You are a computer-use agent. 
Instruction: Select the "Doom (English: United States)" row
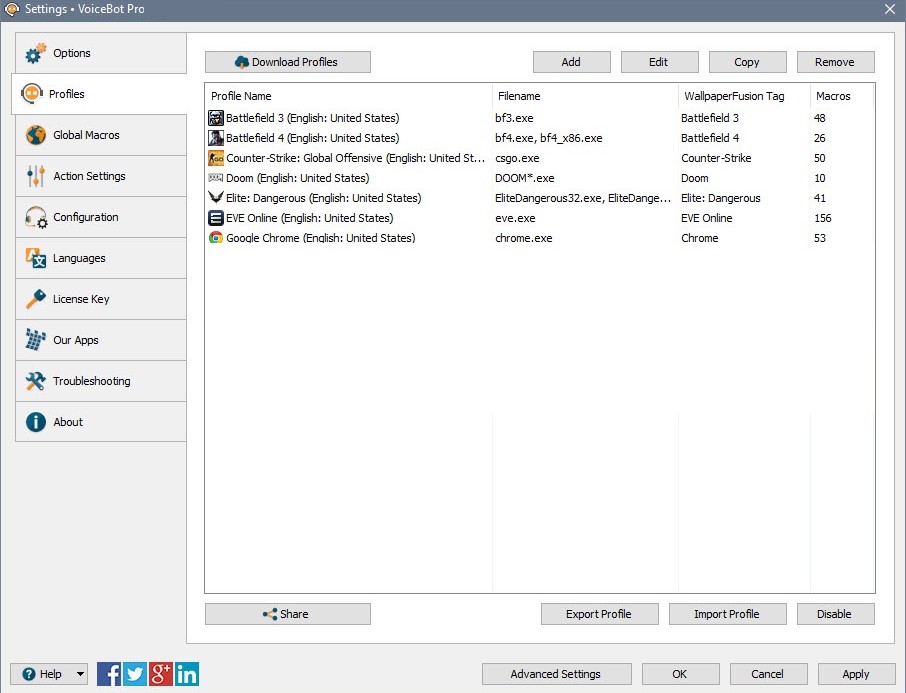[x=540, y=178]
